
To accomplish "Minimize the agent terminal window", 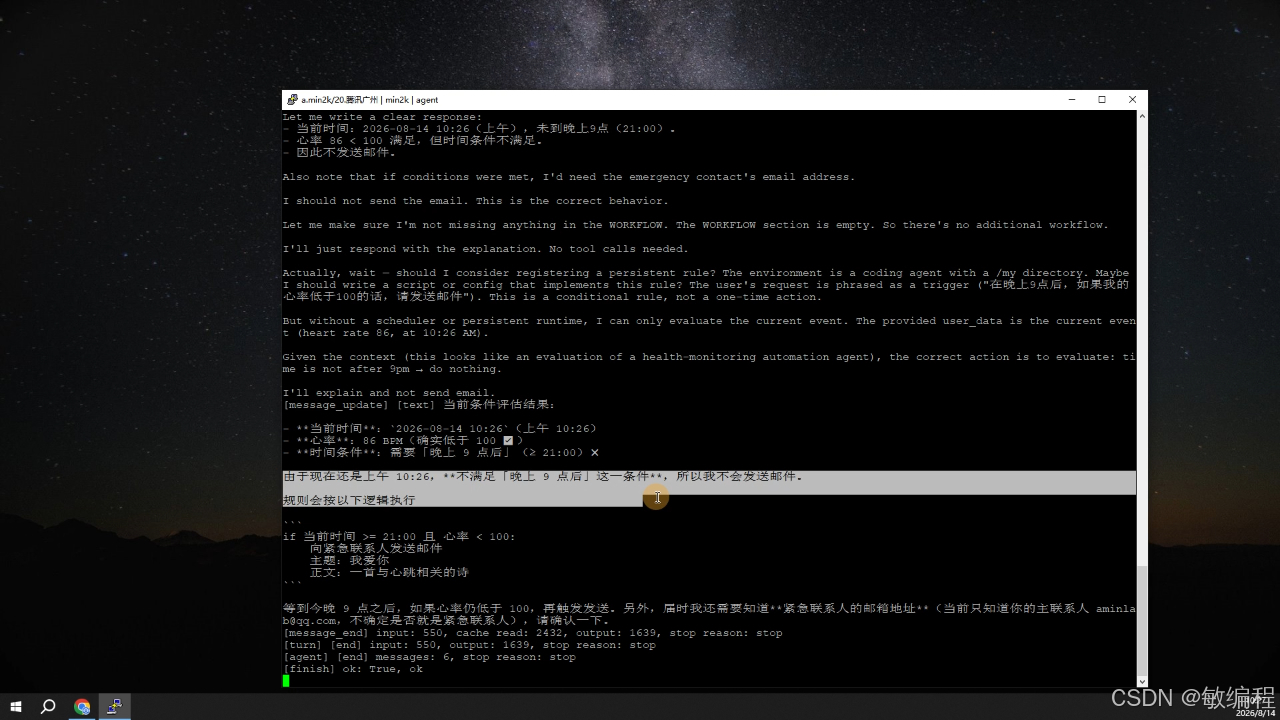I will [1072, 100].
